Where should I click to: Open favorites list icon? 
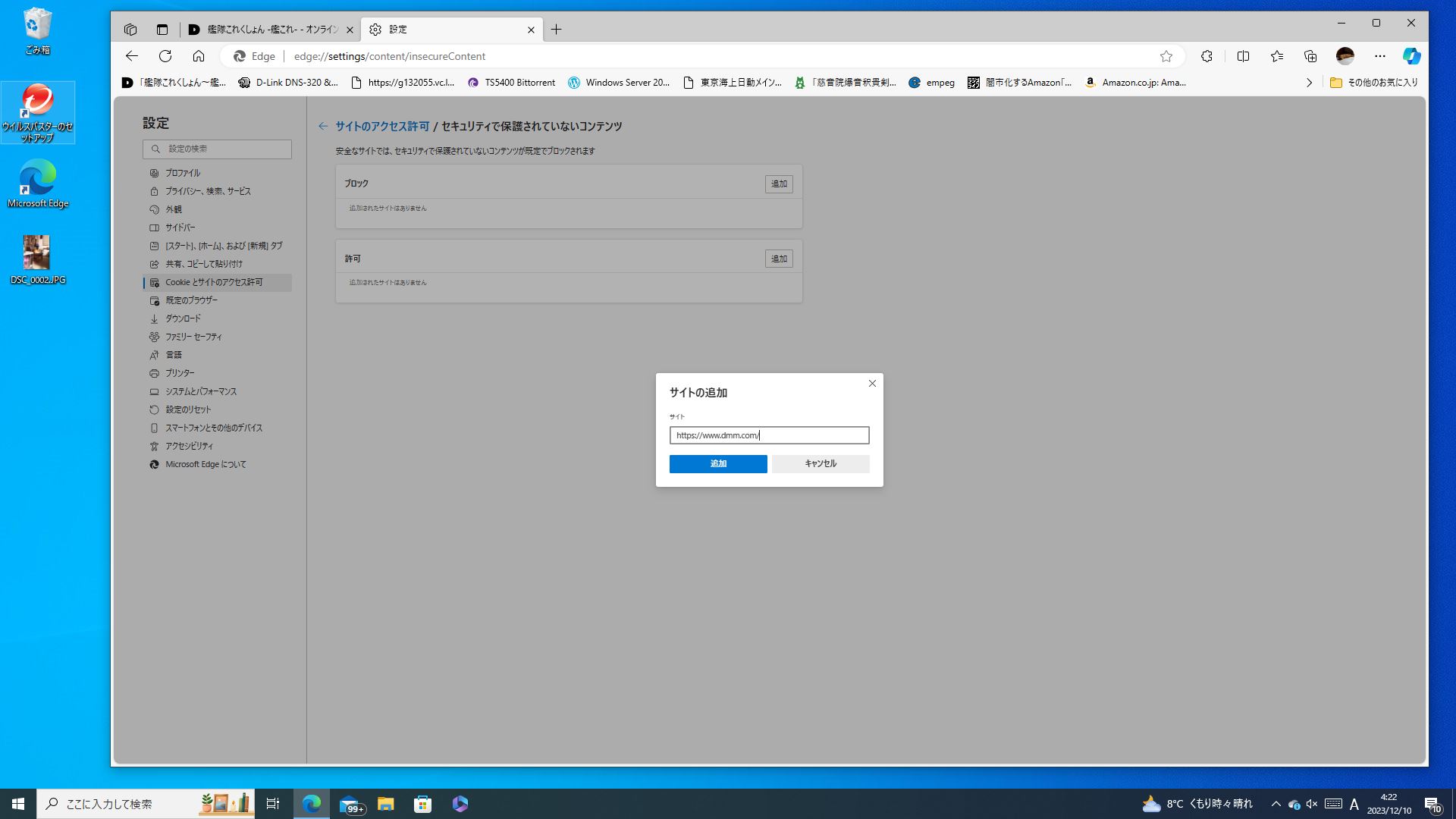point(1277,56)
